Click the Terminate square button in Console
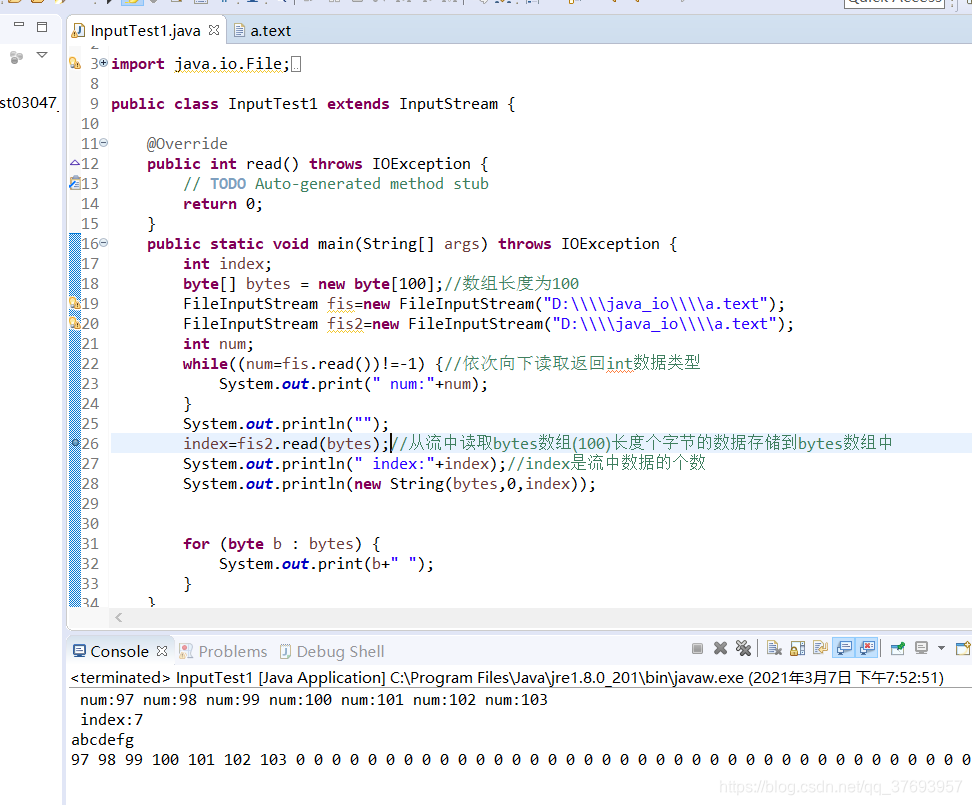The image size is (972, 805). pos(697,649)
